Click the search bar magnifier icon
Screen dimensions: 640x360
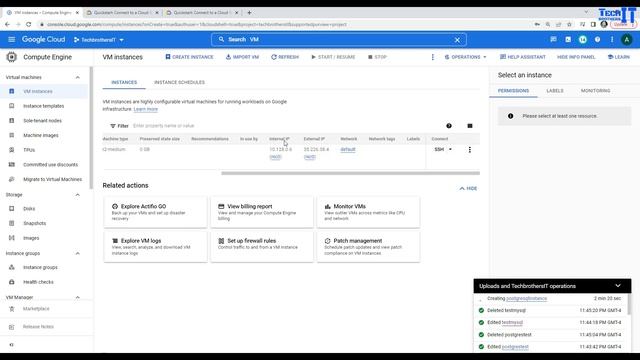[221, 40]
